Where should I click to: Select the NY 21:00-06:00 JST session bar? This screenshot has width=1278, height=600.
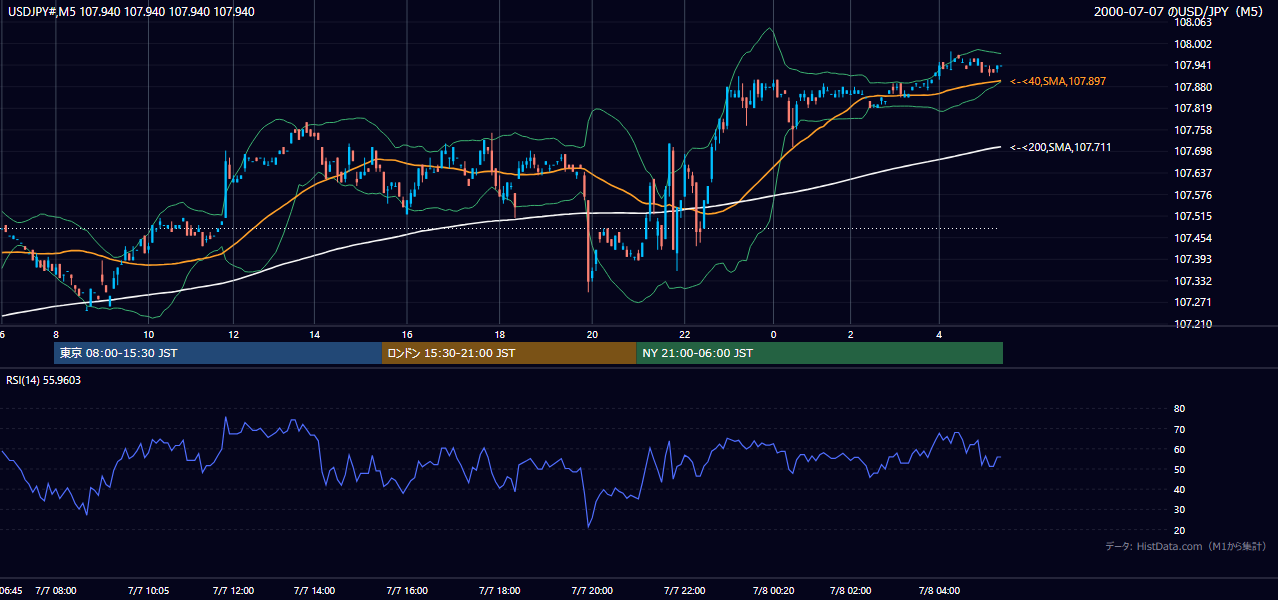click(x=819, y=353)
